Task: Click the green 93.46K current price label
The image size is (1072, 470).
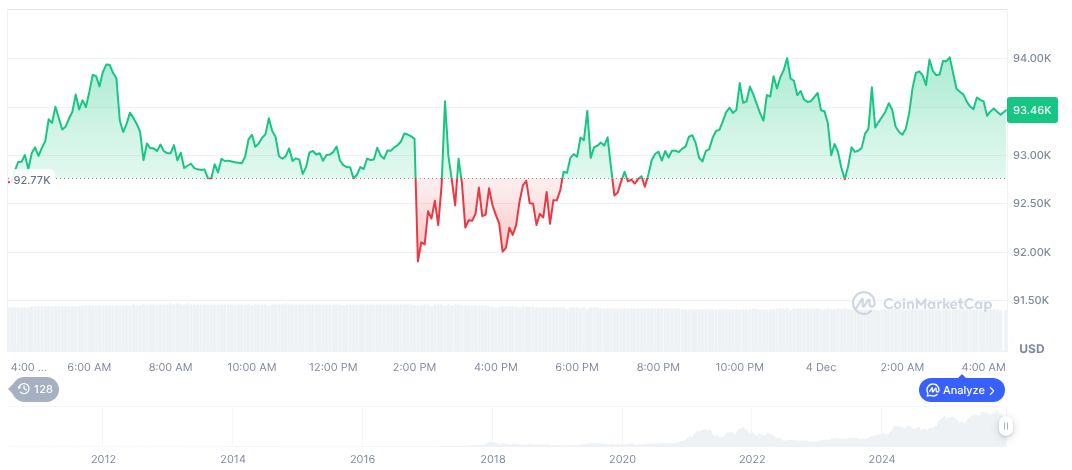Action: point(1031,110)
